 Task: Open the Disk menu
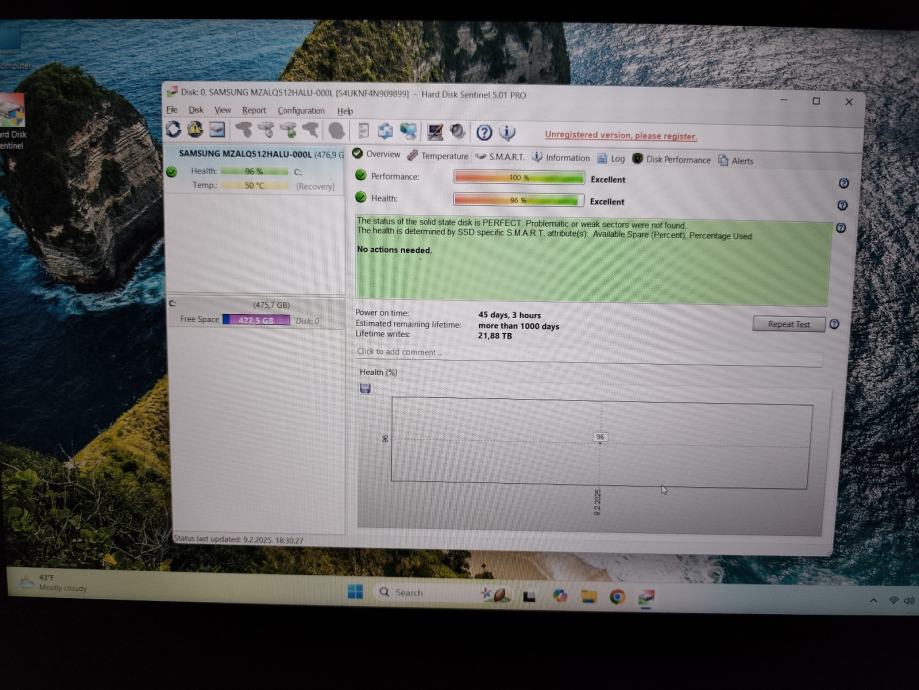pos(196,110)
